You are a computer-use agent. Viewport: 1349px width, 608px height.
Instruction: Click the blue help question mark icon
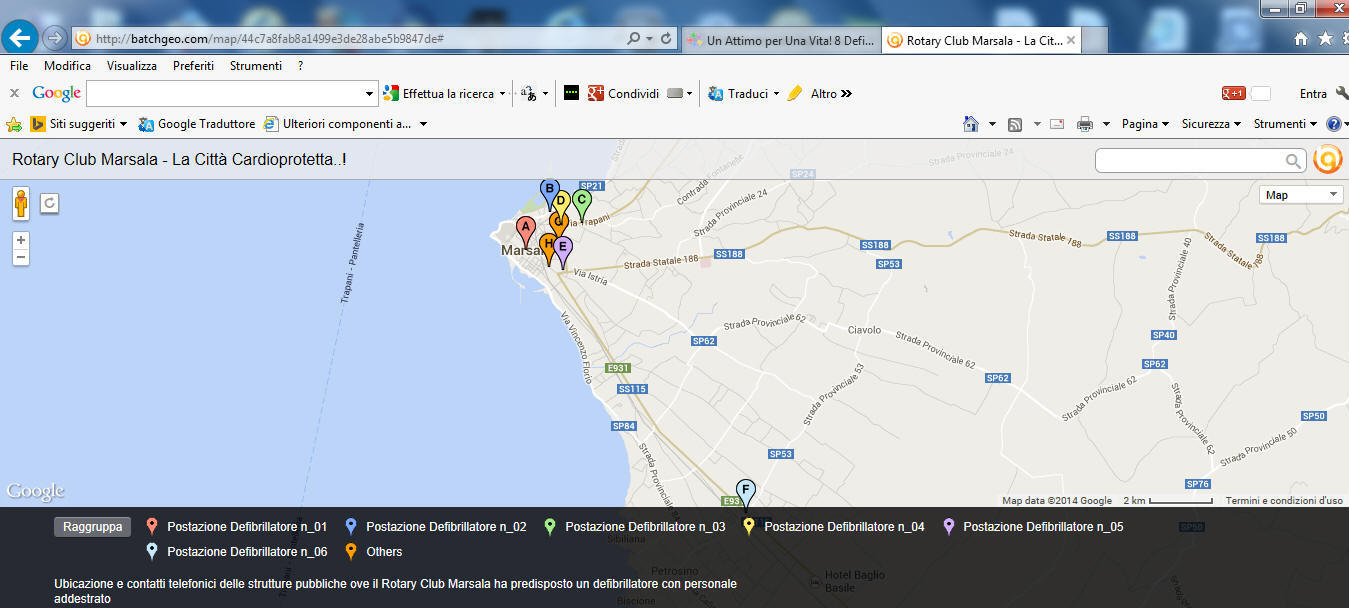pyautogui.click(x=1333, y=124)
